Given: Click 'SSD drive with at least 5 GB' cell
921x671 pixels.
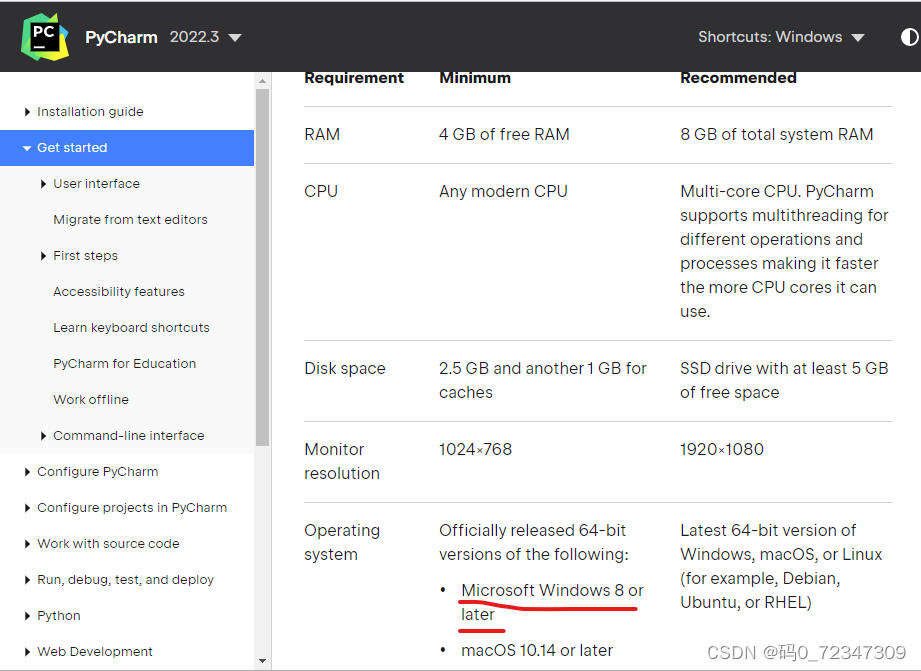Looking at the screenshot, I should point(784,380).
